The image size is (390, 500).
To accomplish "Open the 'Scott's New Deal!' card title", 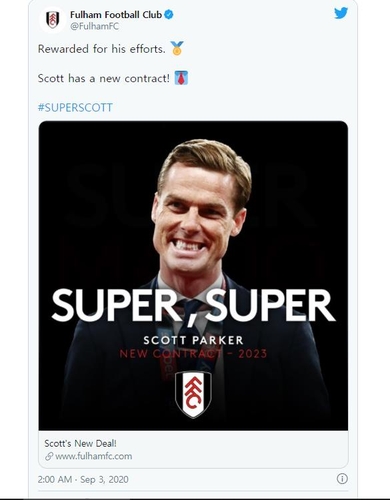I will 80,443.
